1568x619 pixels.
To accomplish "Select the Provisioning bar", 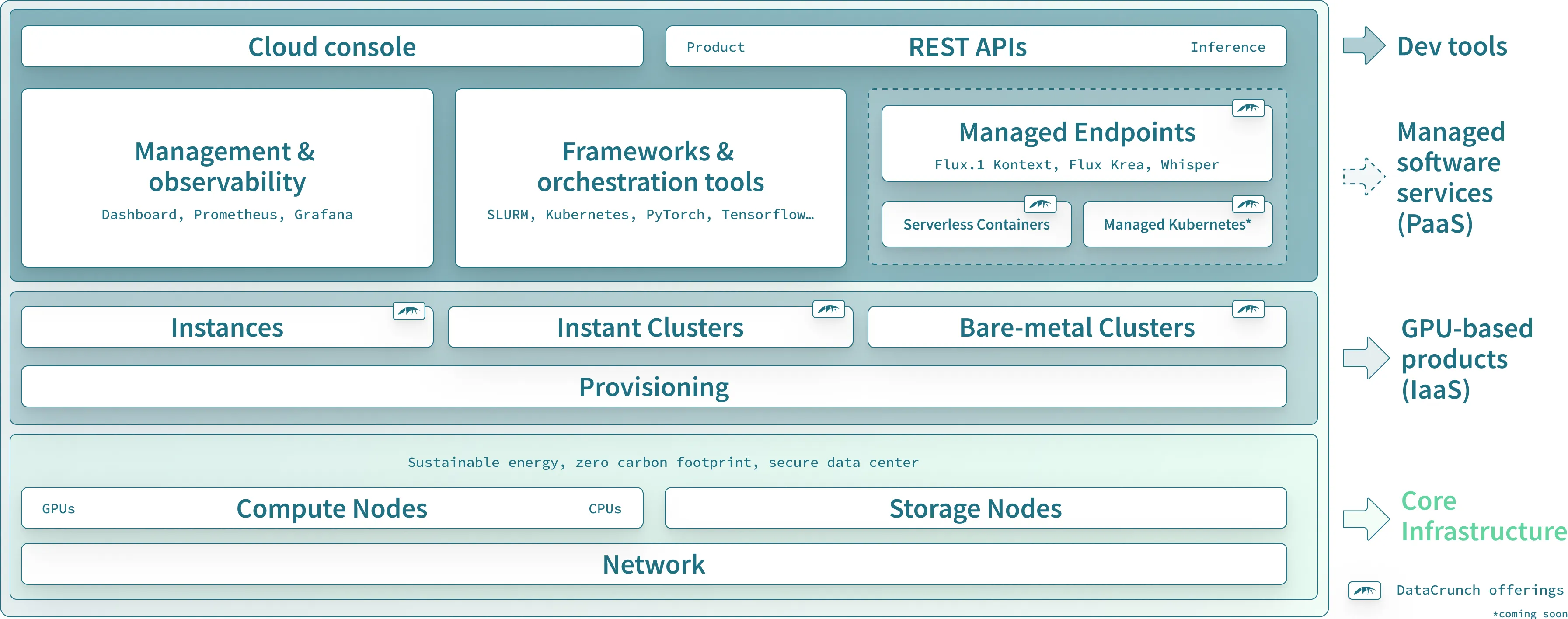I will (654, 386).
